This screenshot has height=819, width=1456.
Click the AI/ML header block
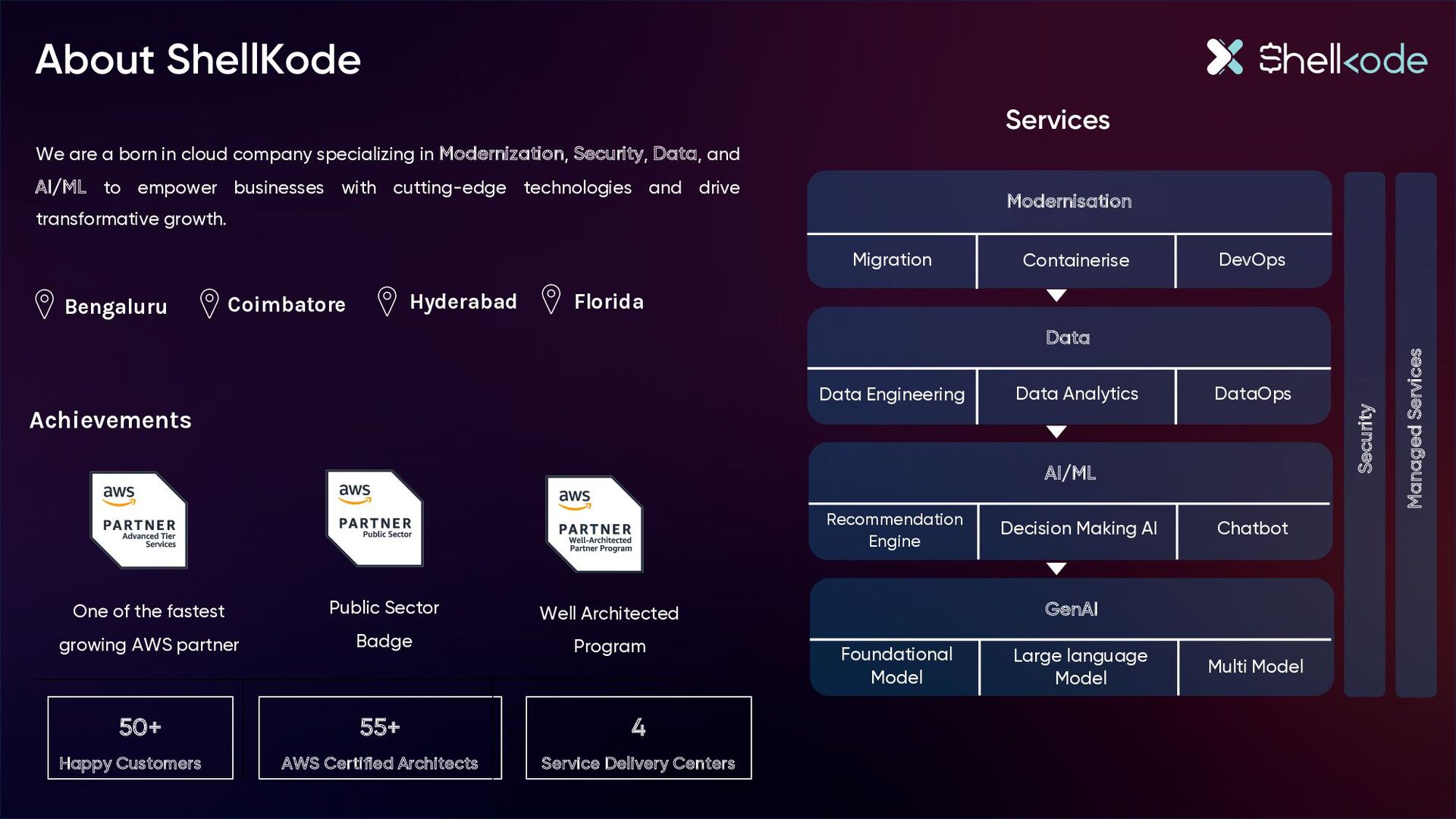click(1070, 473)
